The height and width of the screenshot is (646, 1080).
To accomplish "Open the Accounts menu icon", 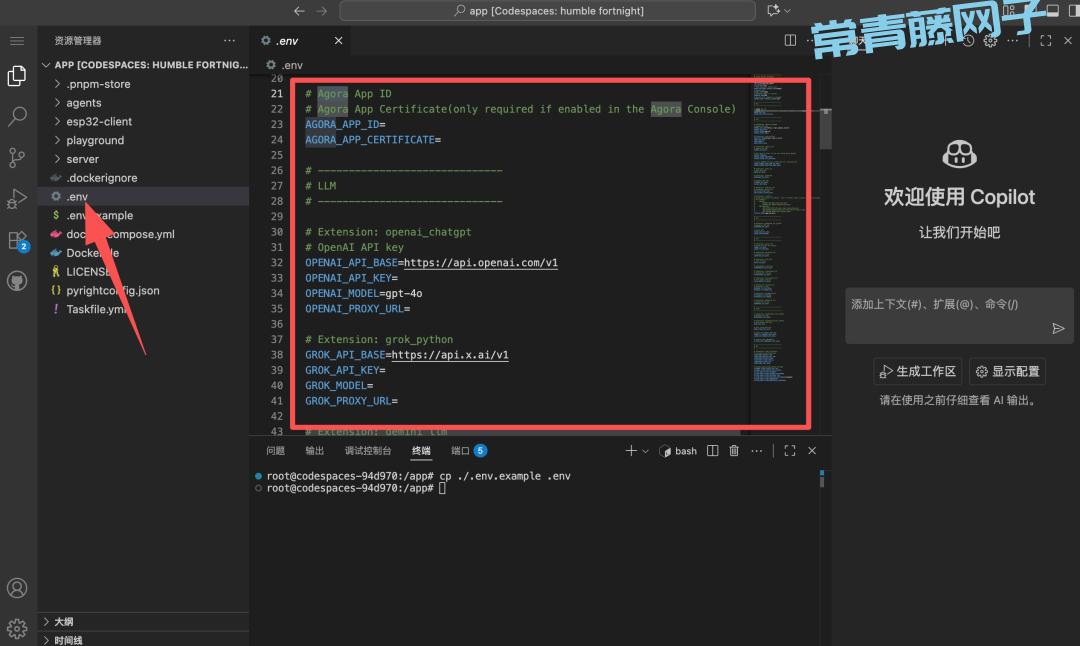I will click(17, 588).
